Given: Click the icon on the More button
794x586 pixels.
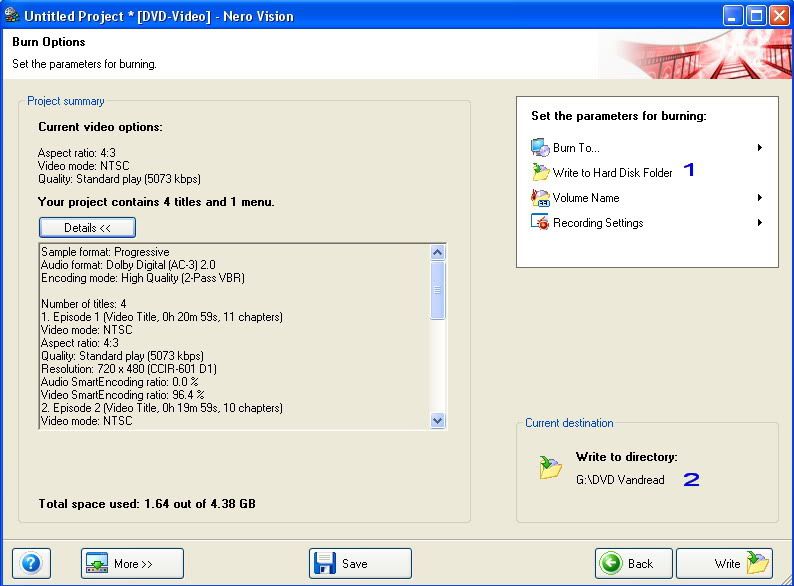Looking at the screenshot, I should point(97,563).
